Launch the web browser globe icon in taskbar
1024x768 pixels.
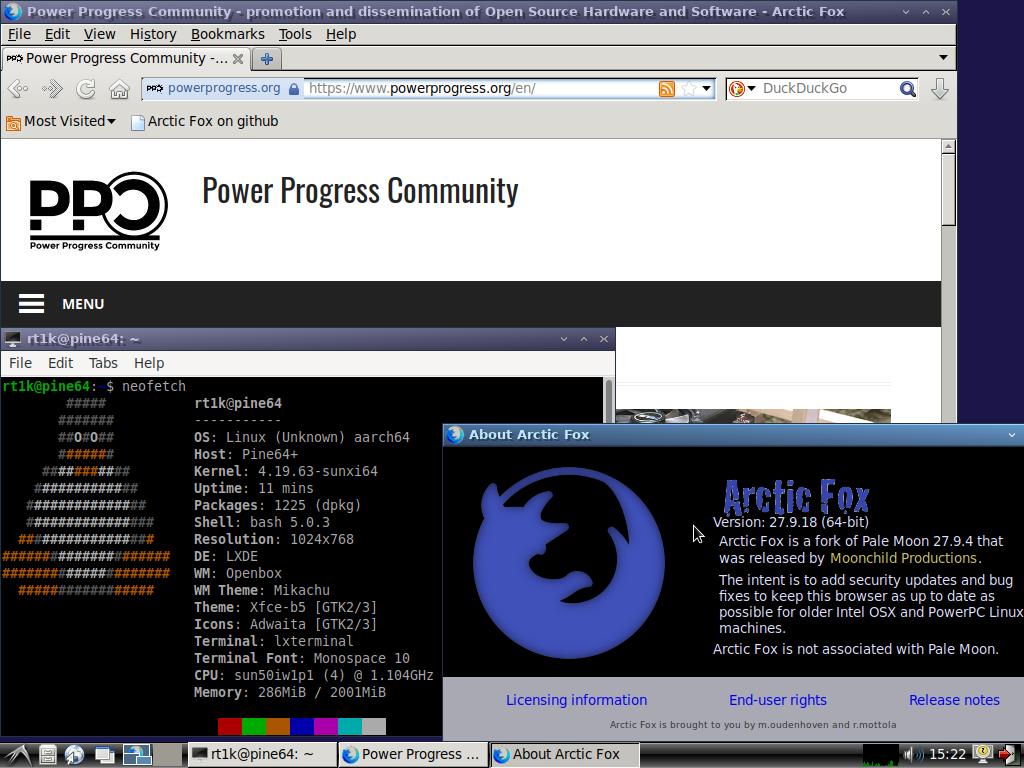click(74, 755)
